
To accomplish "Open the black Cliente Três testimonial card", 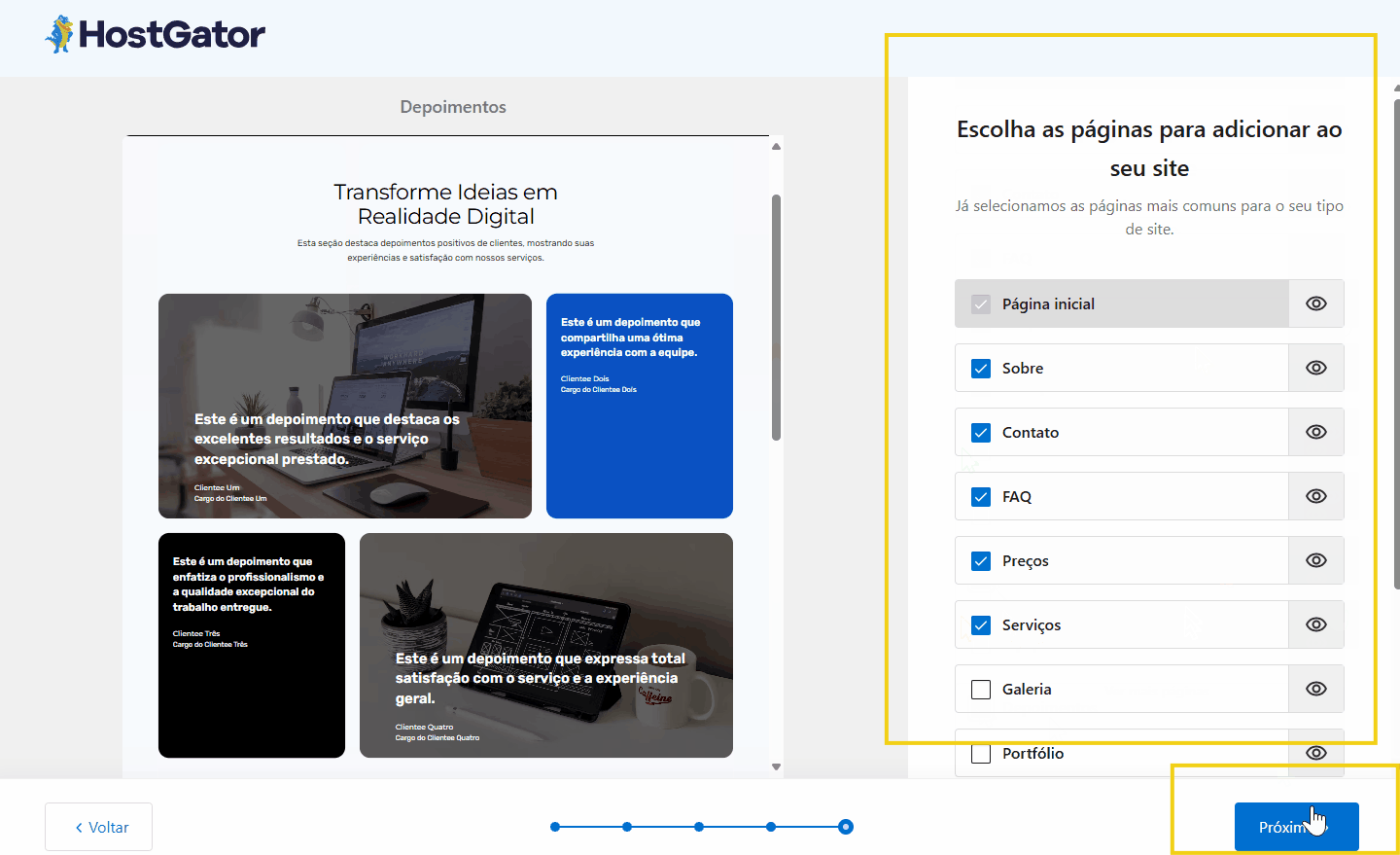I will point(252,645).
